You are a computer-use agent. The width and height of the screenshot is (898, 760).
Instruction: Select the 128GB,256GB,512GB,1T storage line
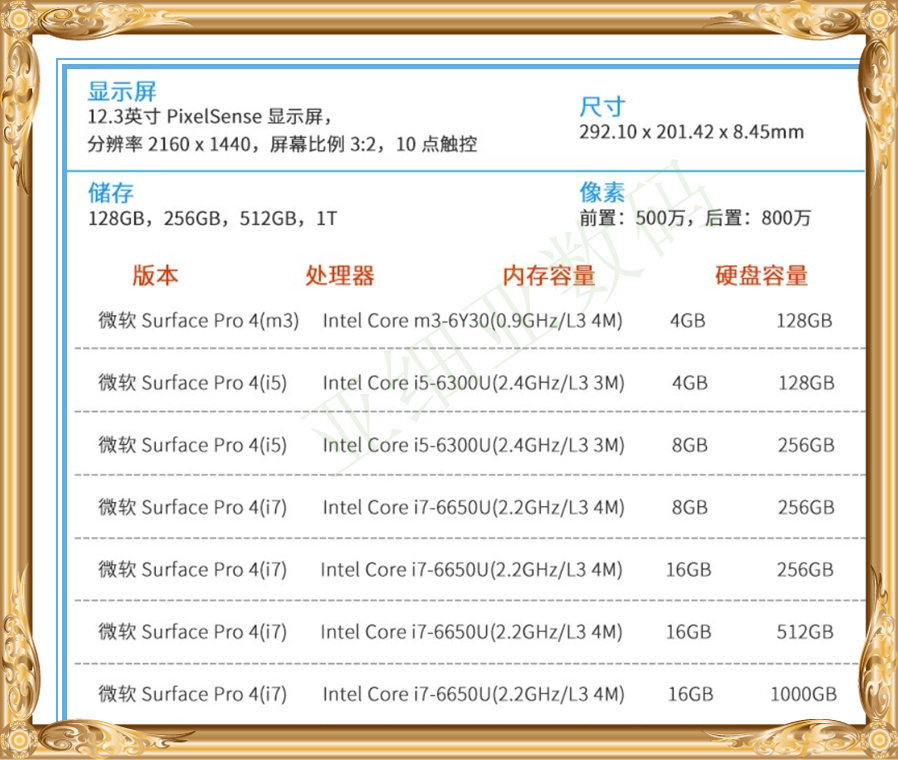(x=212, y=218)
